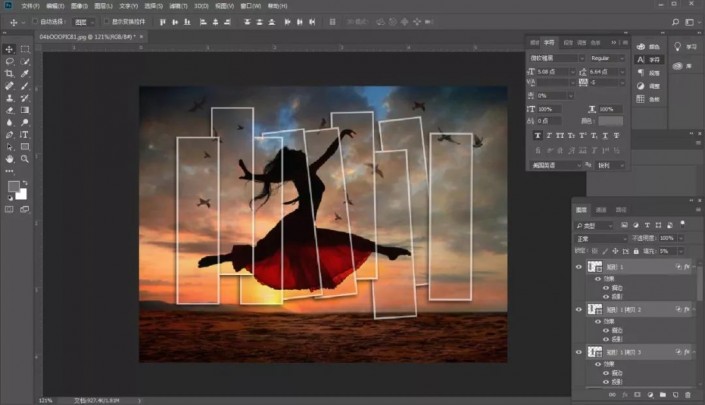The image size is (705, 405).
Task: Select the Move tool
Action: (x=9, y=49)
